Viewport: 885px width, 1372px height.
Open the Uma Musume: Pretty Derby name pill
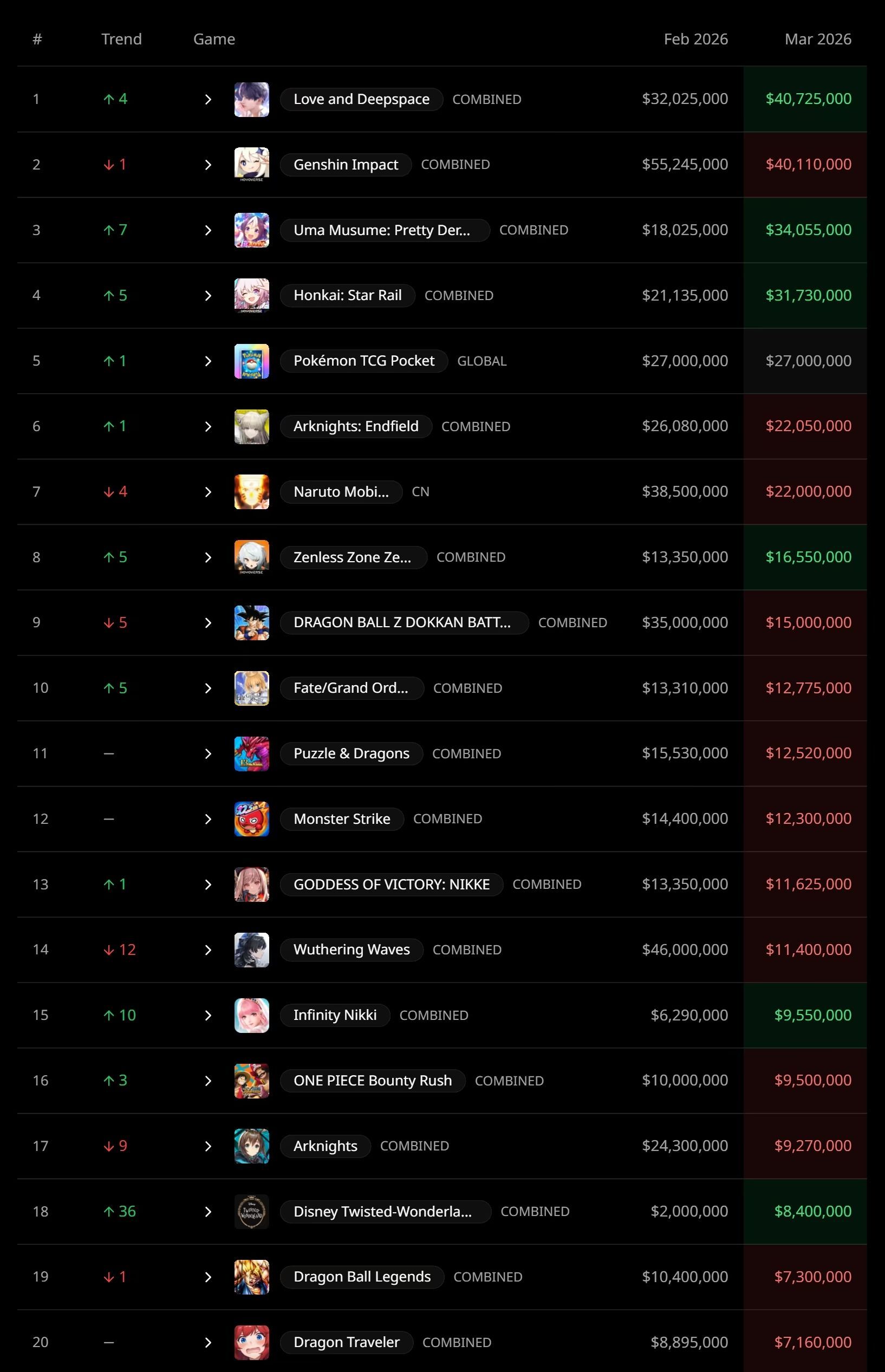coord(385,230)
